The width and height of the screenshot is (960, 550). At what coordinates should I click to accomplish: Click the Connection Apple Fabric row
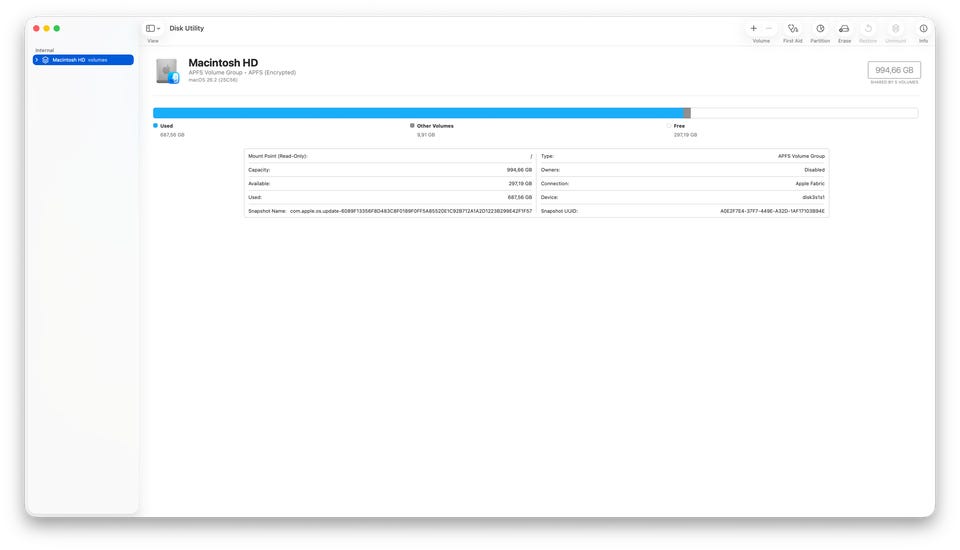click(x=683, y=183)
